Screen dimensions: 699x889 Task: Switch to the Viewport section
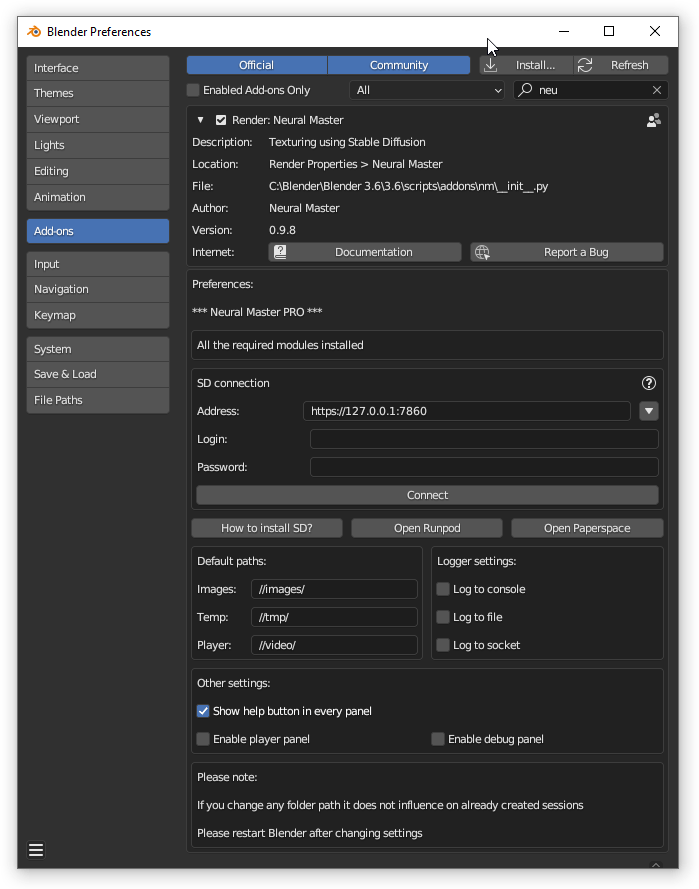[x=98, y=119]
